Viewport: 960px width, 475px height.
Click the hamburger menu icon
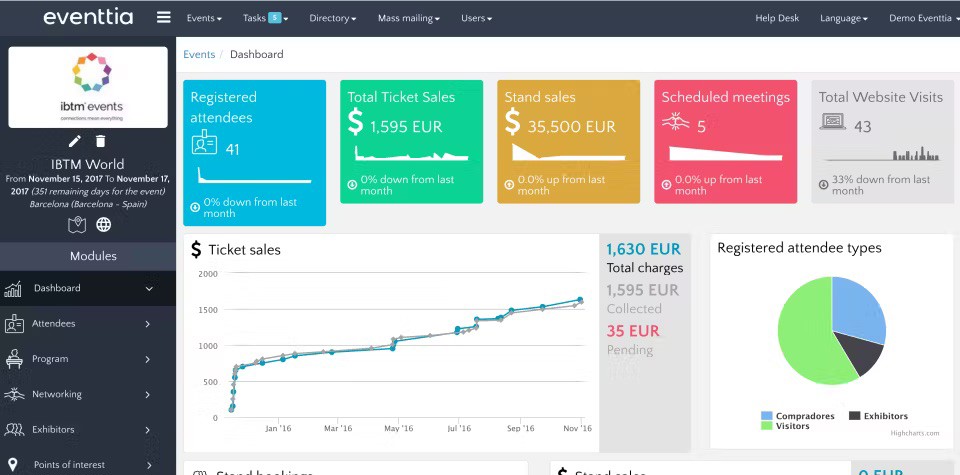[164, 18]
